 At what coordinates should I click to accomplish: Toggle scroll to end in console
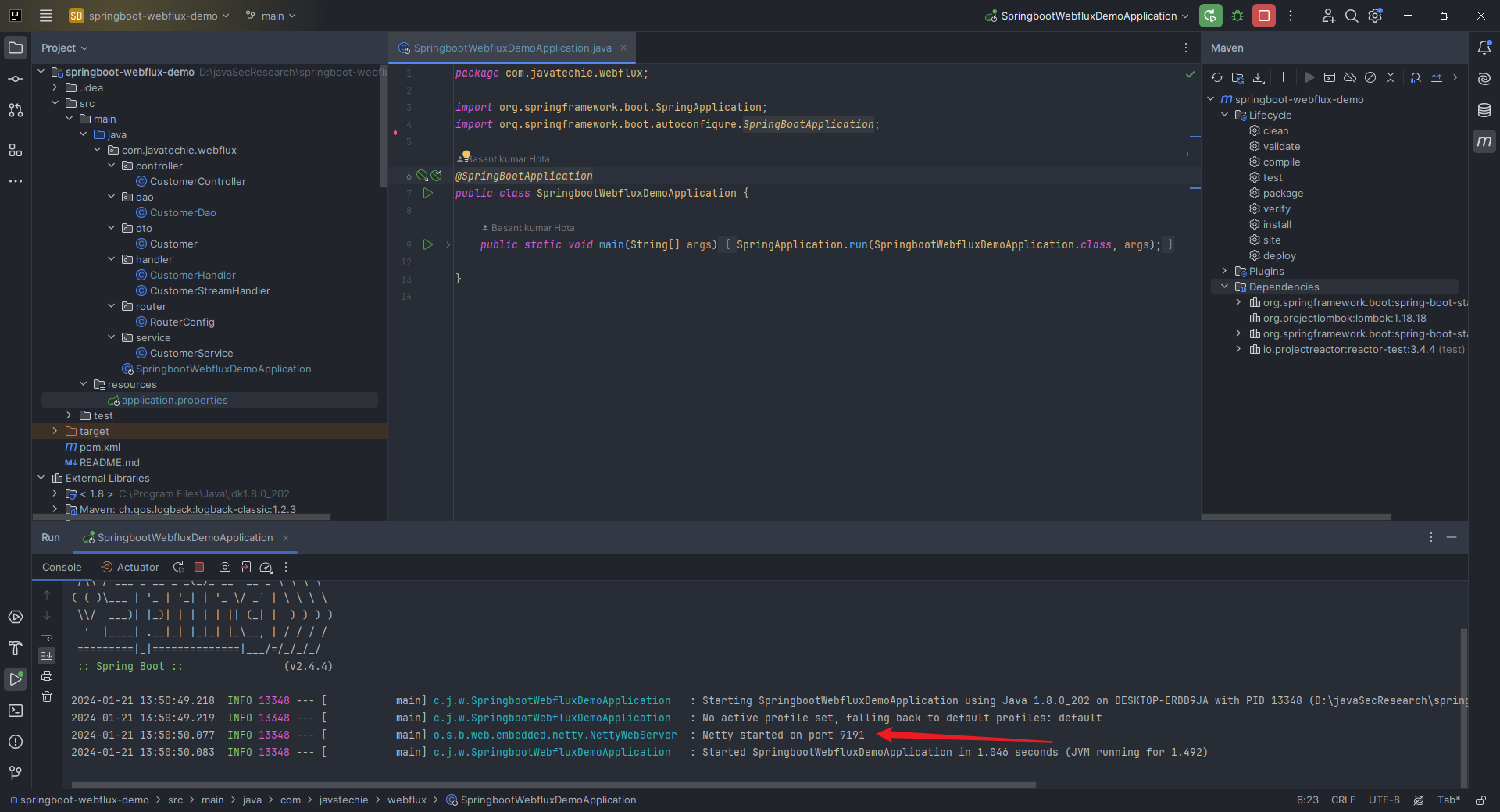click(47, 656)
